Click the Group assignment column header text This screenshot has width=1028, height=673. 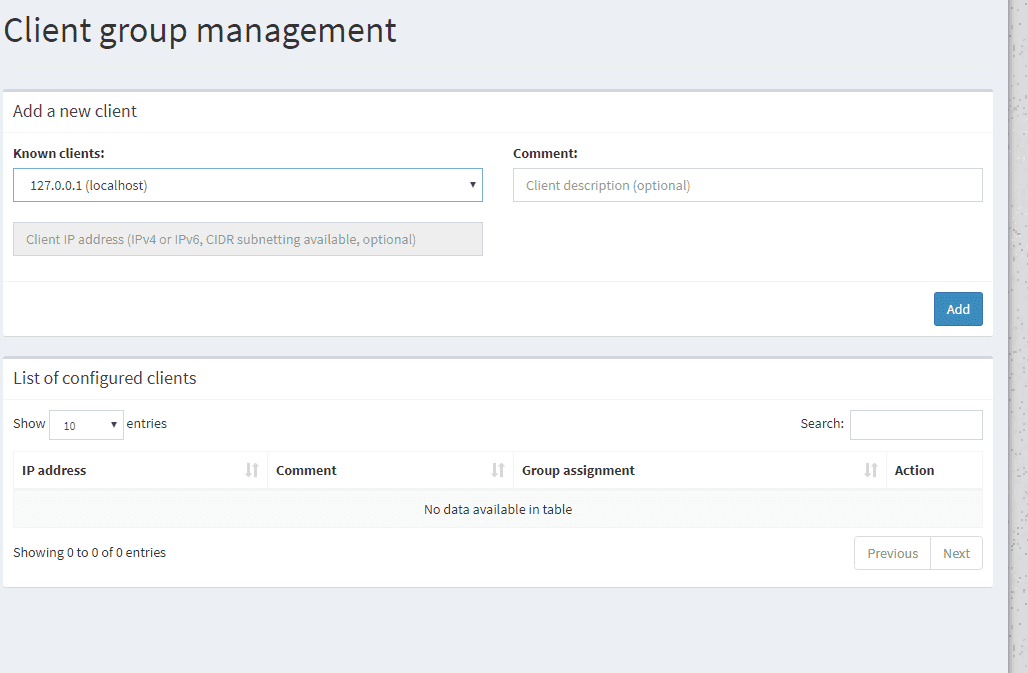pyautogui.click(x=578, y=470)
